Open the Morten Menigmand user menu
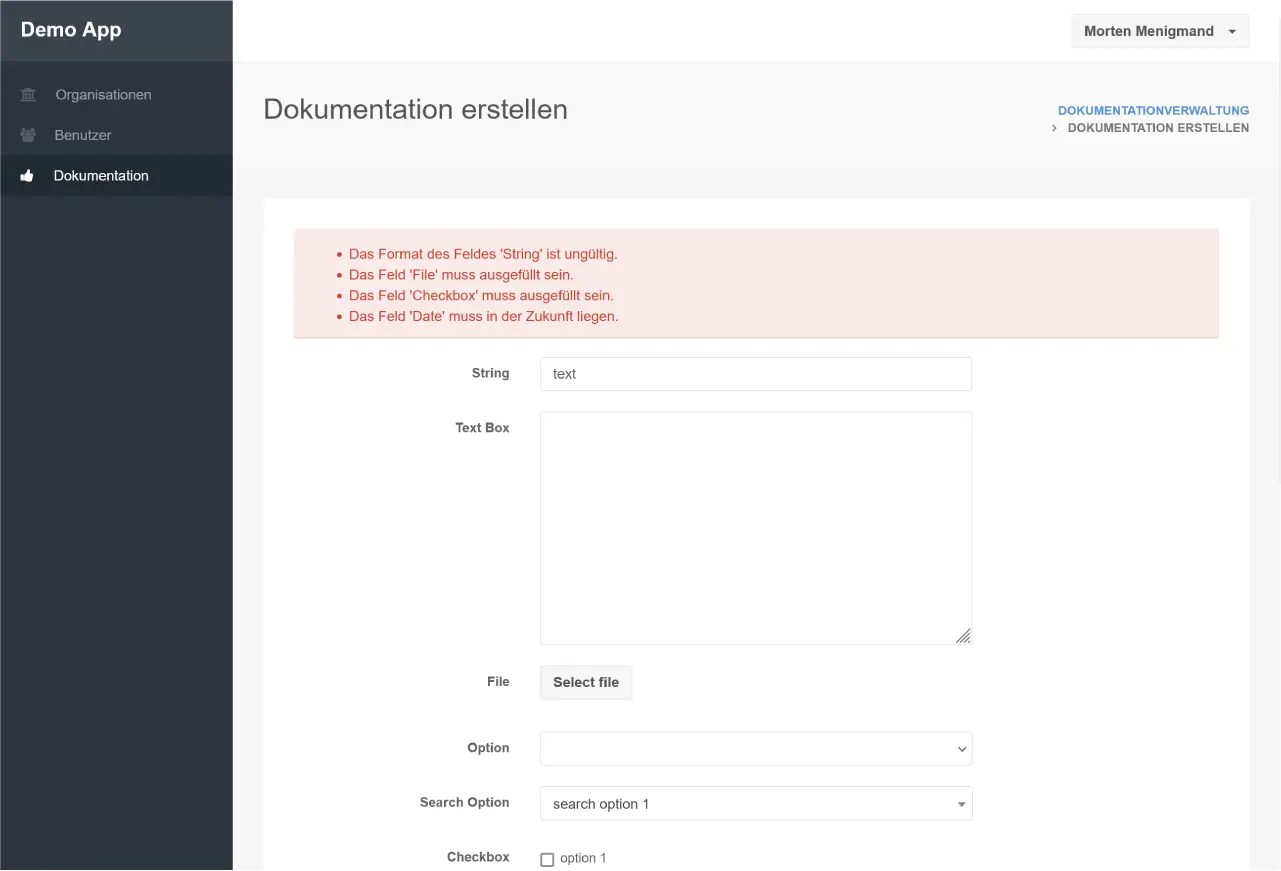The height and width of the screenshot is (871, 1281). (1159, 32)
